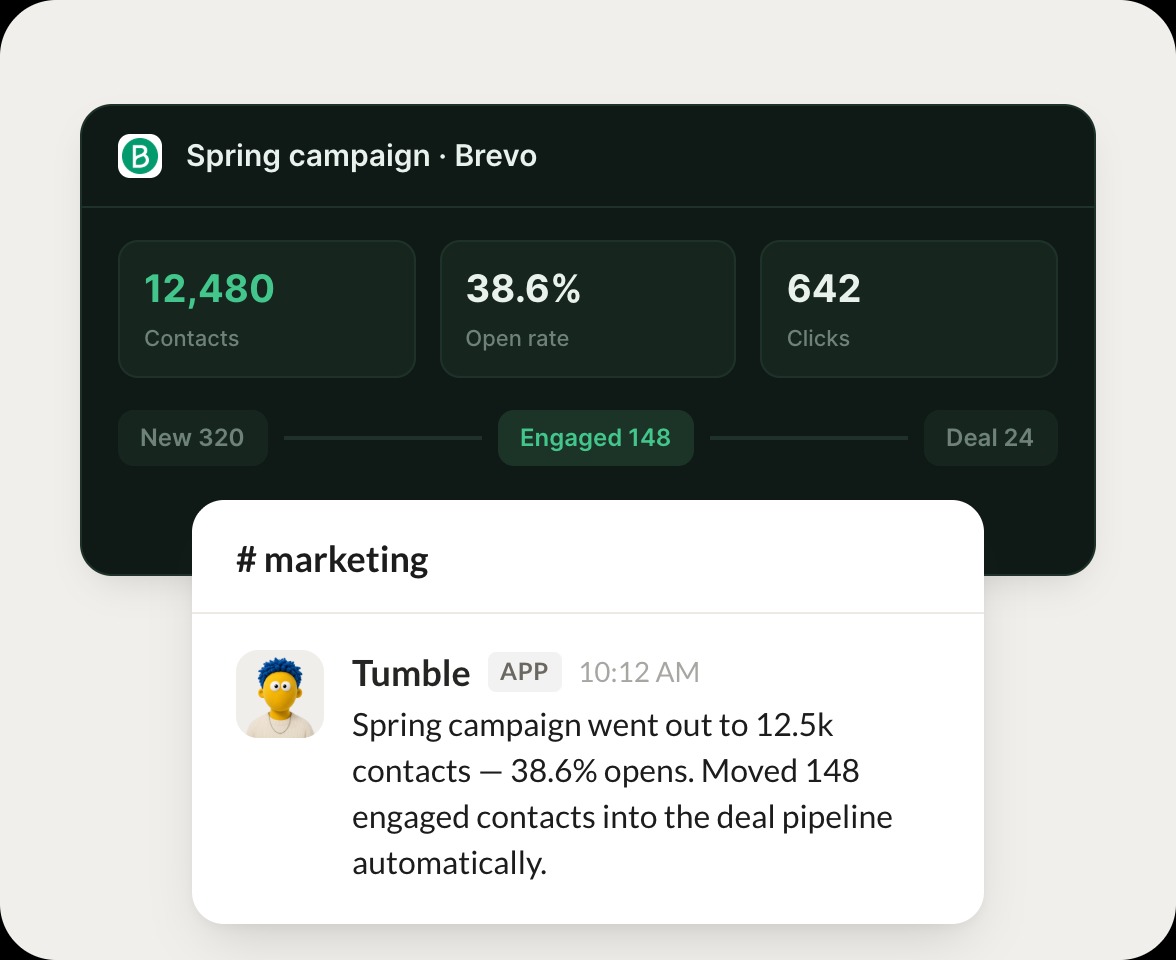The height and width of the screenshot is (960, 1176).
Task: Click the hash symbol before marketing
Action: (x=246, y=560)
